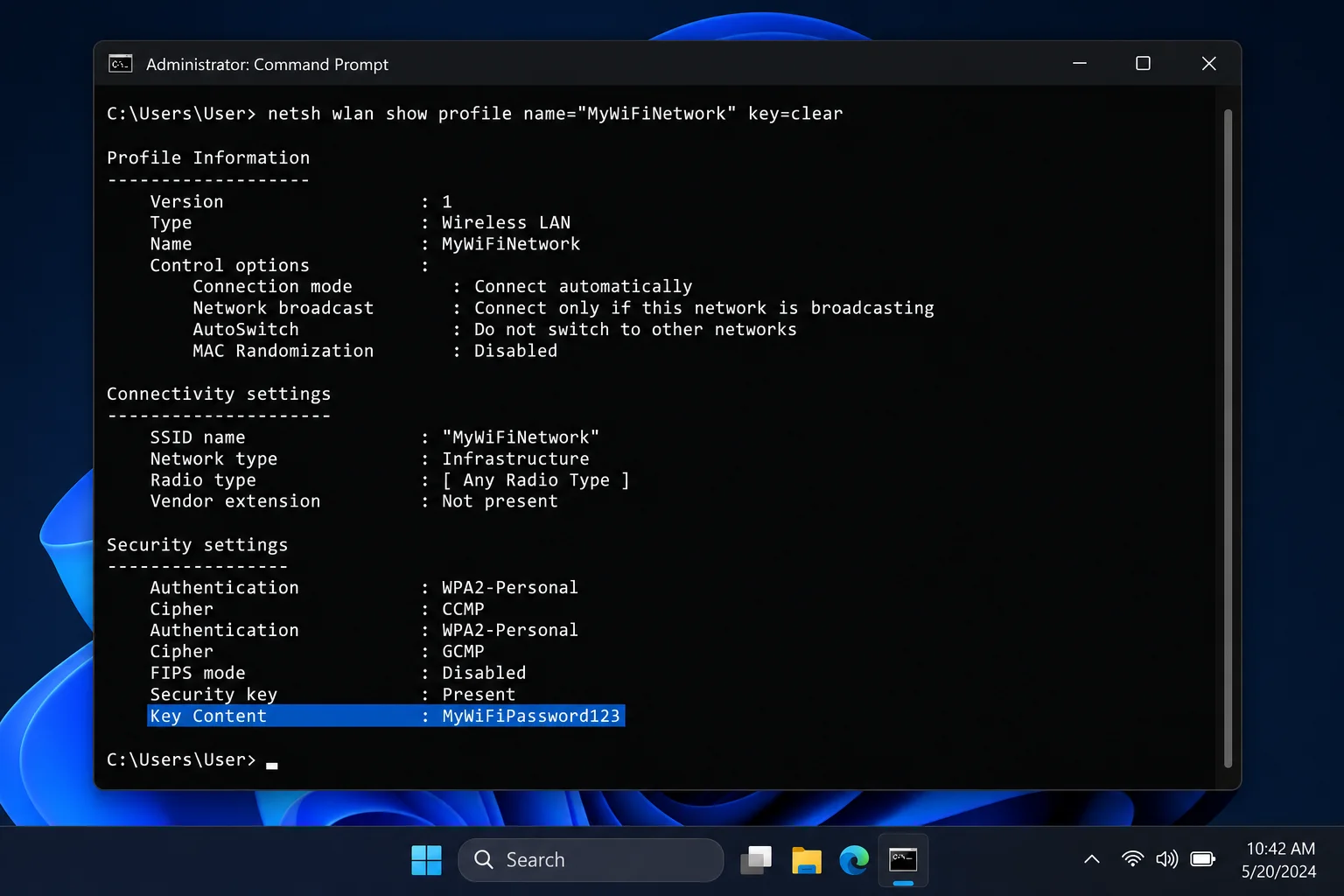Viewport: 1344px width, 896px height.
Task: Maximize the Command Prompt window
Action: pos(1143,64)
